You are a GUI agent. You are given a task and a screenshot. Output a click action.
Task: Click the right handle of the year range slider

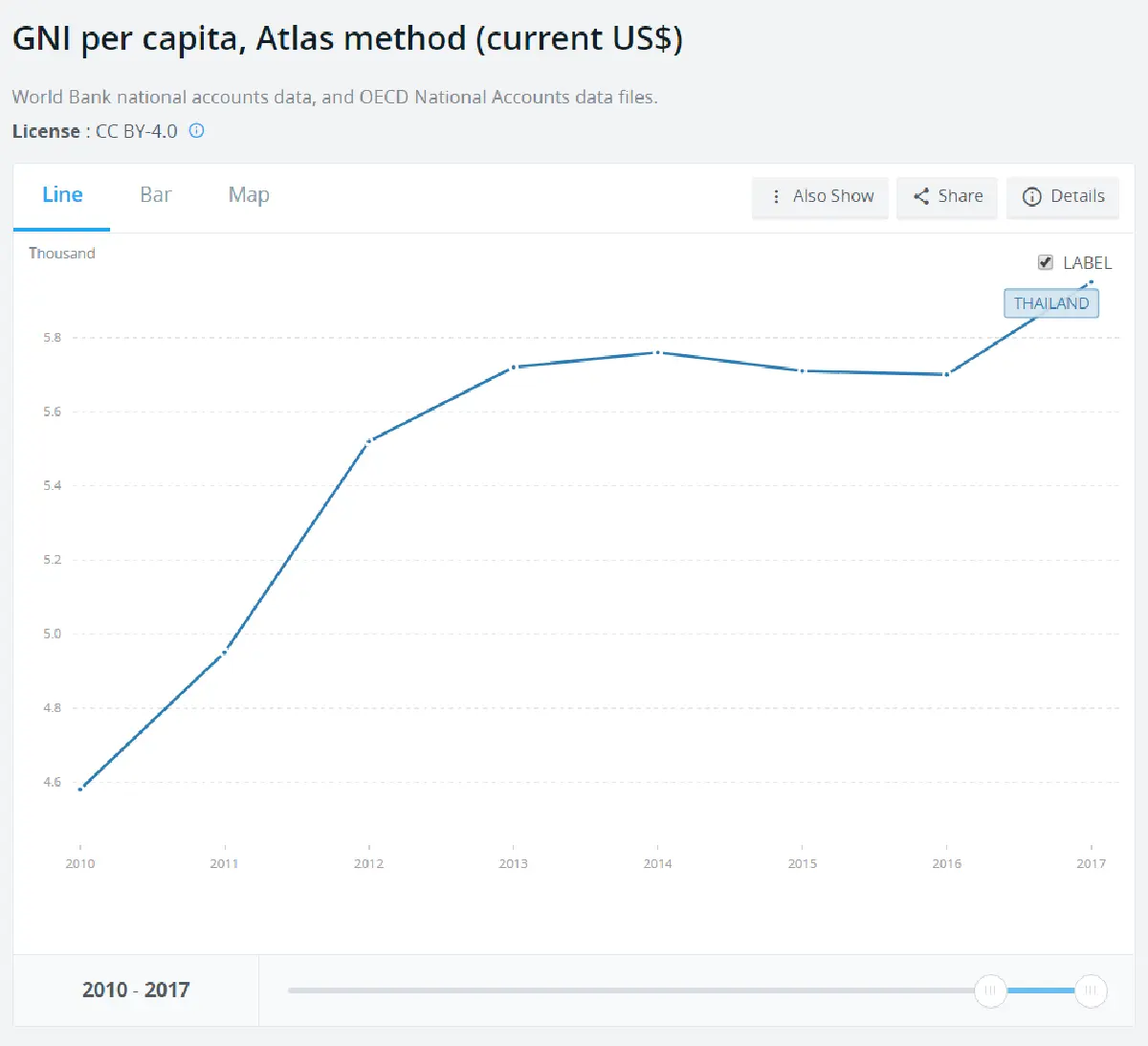1091,990
